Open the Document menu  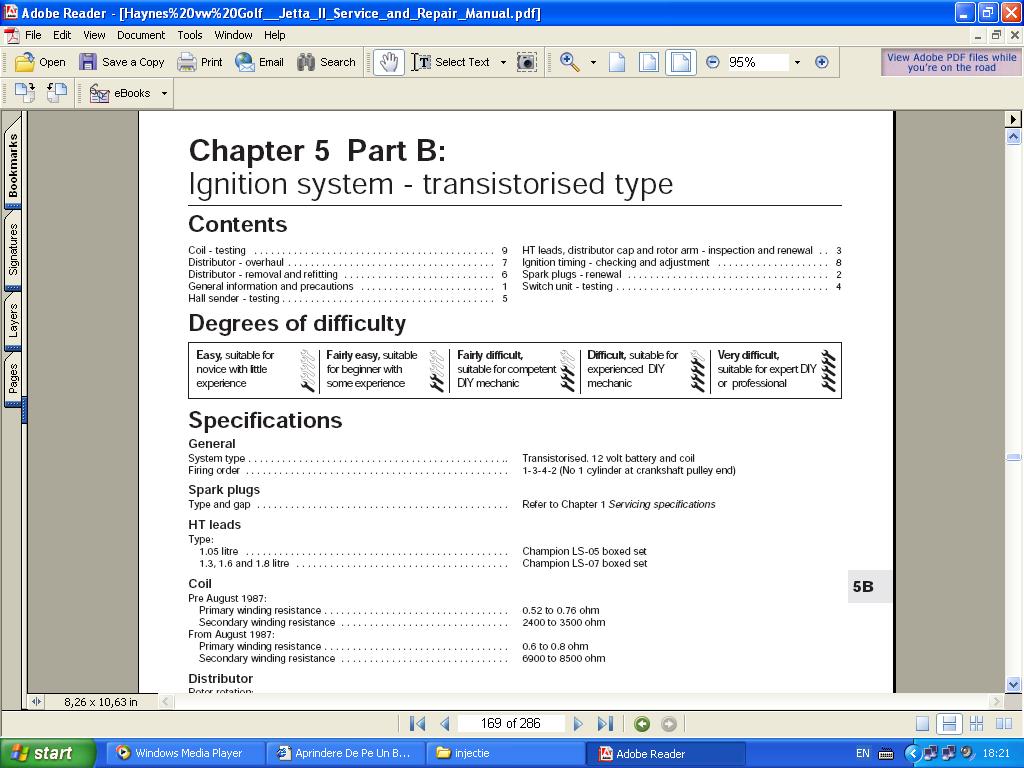pos(140,35)
